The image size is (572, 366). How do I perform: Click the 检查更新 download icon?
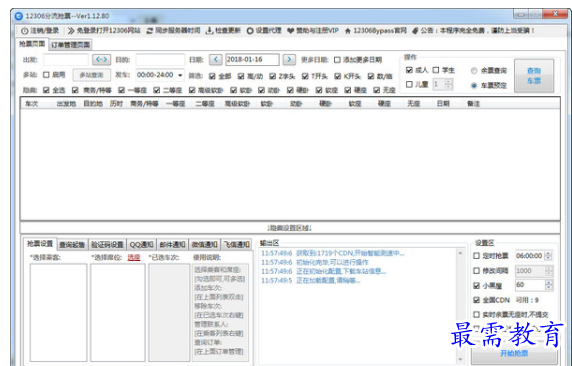[x=209, y=31]
